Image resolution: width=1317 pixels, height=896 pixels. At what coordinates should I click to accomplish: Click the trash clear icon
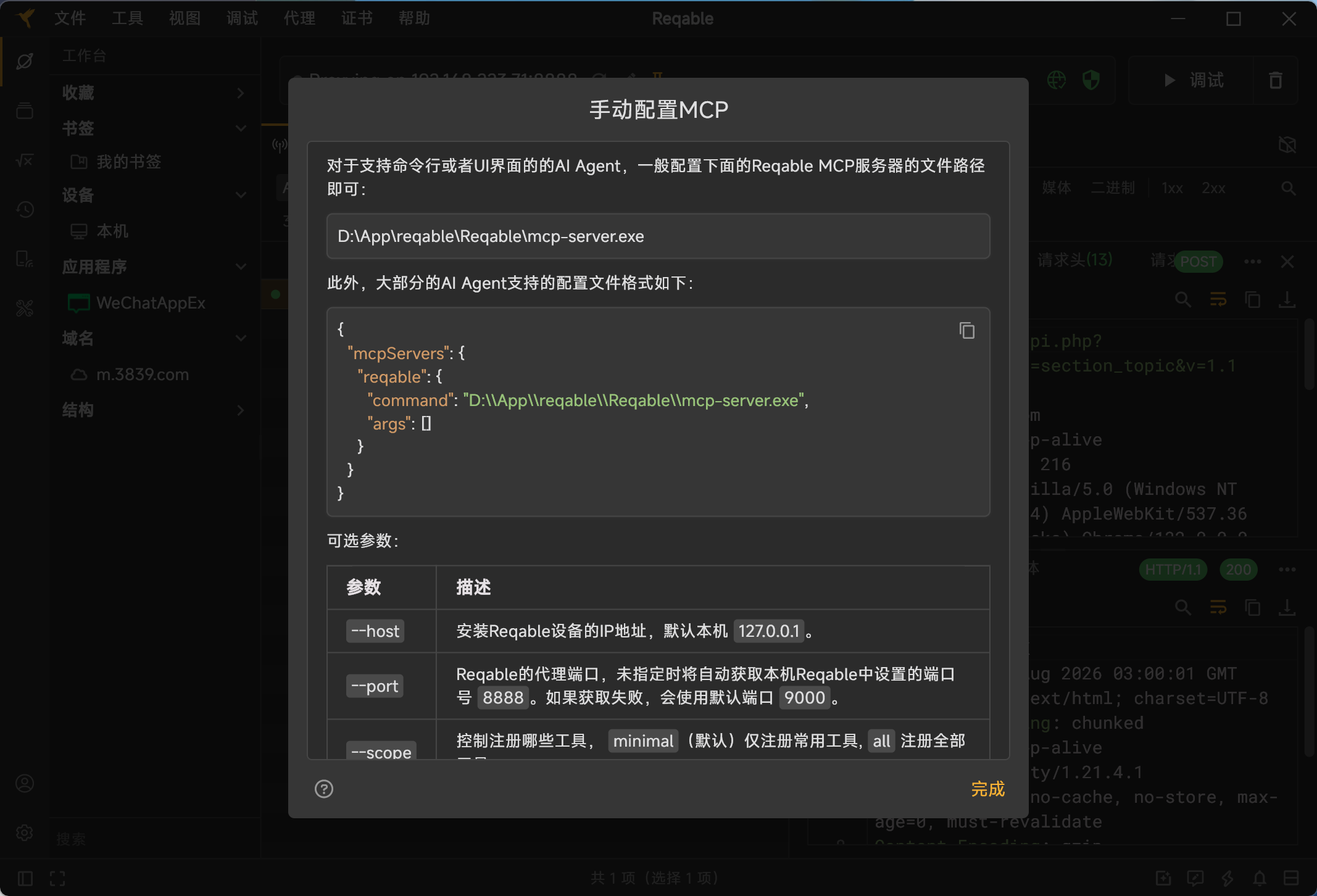point(1276,80)
